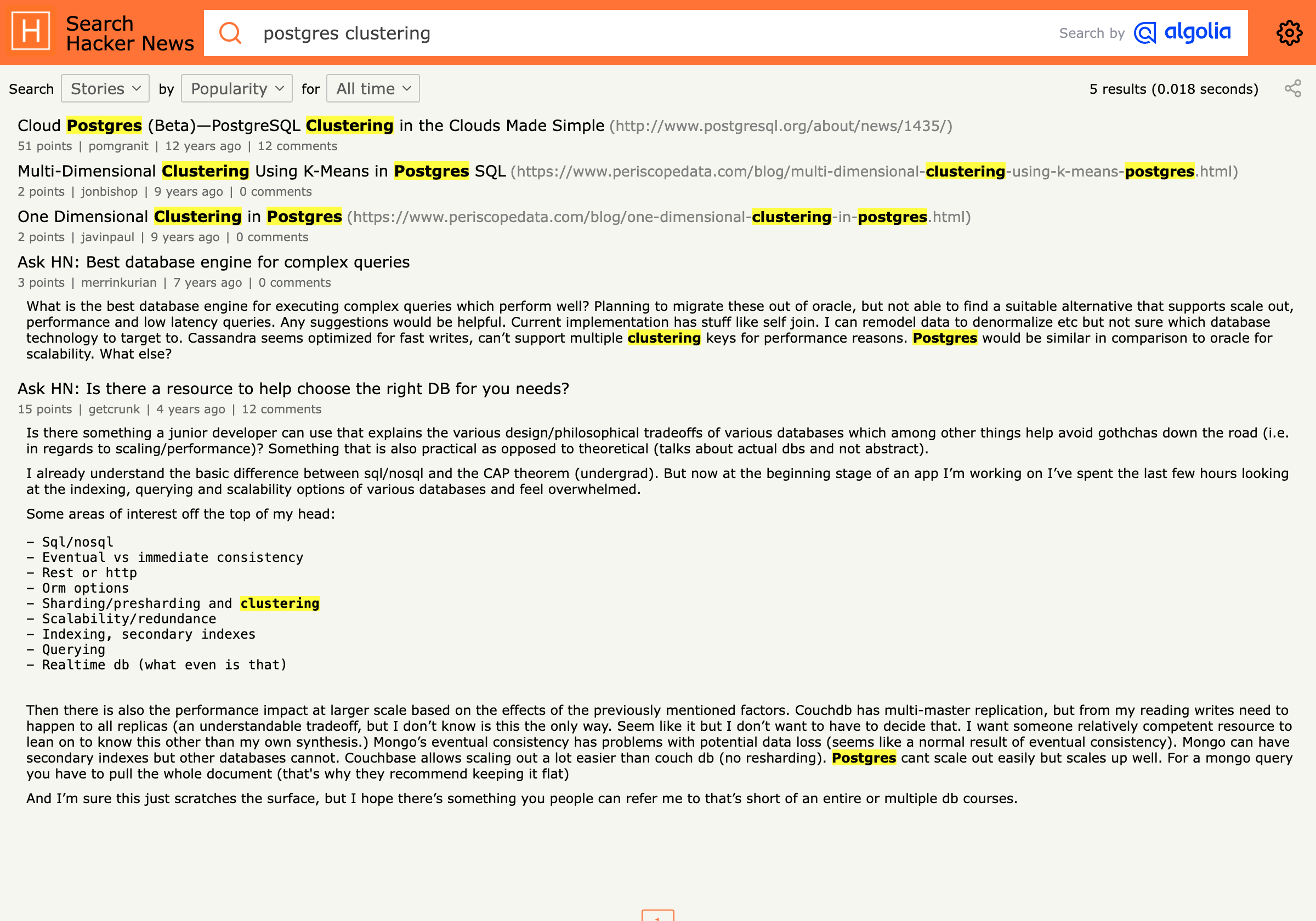
Task: Click the 'Search Hacker News' title
Action: [129, 33]
